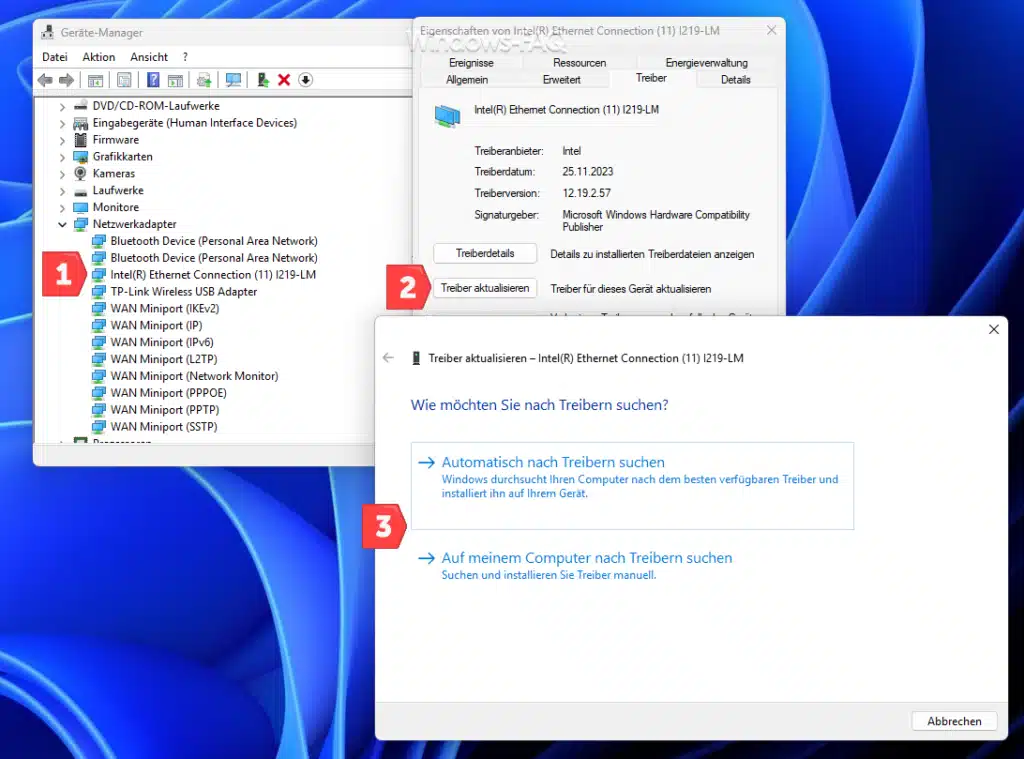
Task: Switch to the Ressourcen tab
Action: click(579, 63)
